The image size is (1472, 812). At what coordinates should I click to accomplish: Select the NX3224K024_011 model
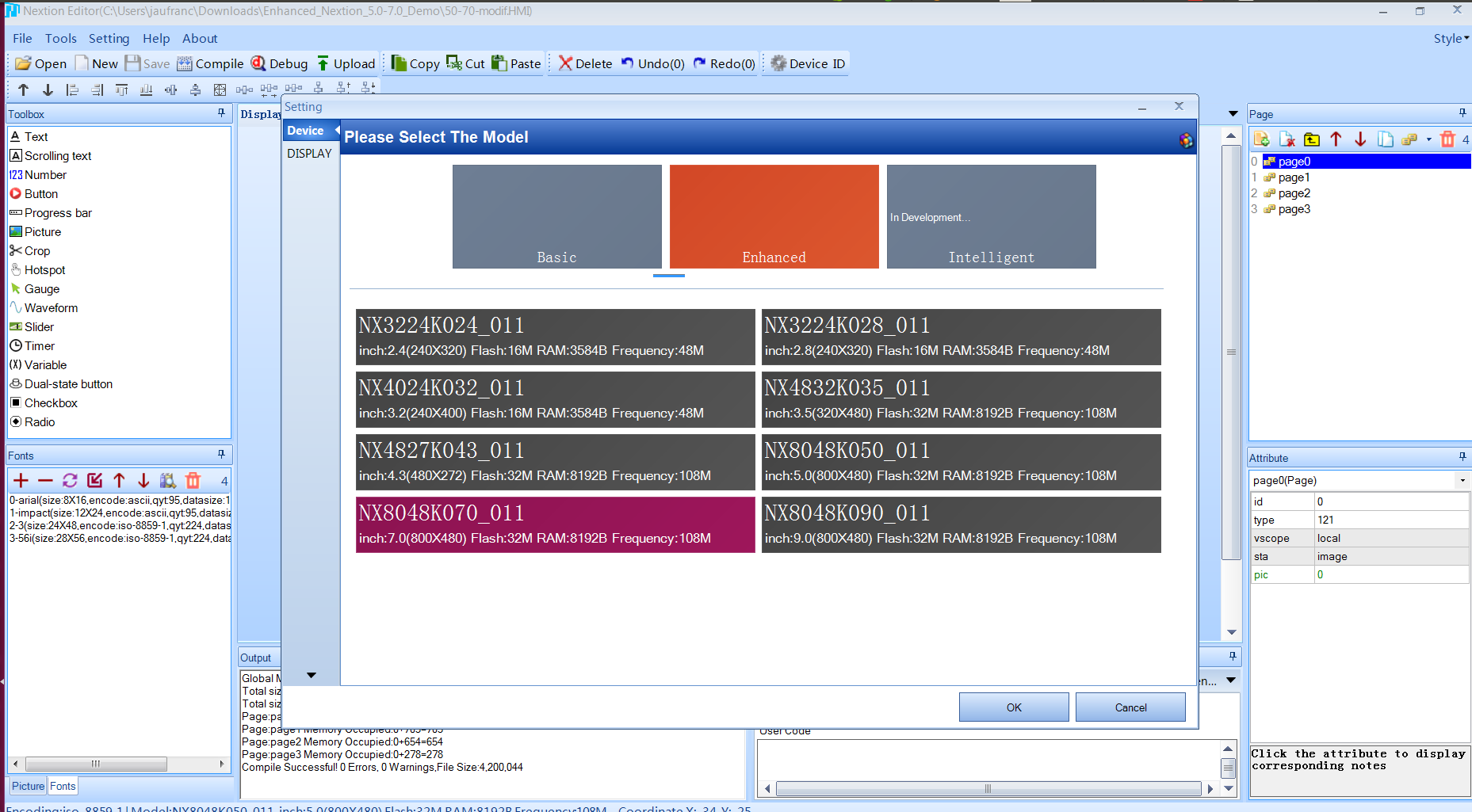[555, 337]
